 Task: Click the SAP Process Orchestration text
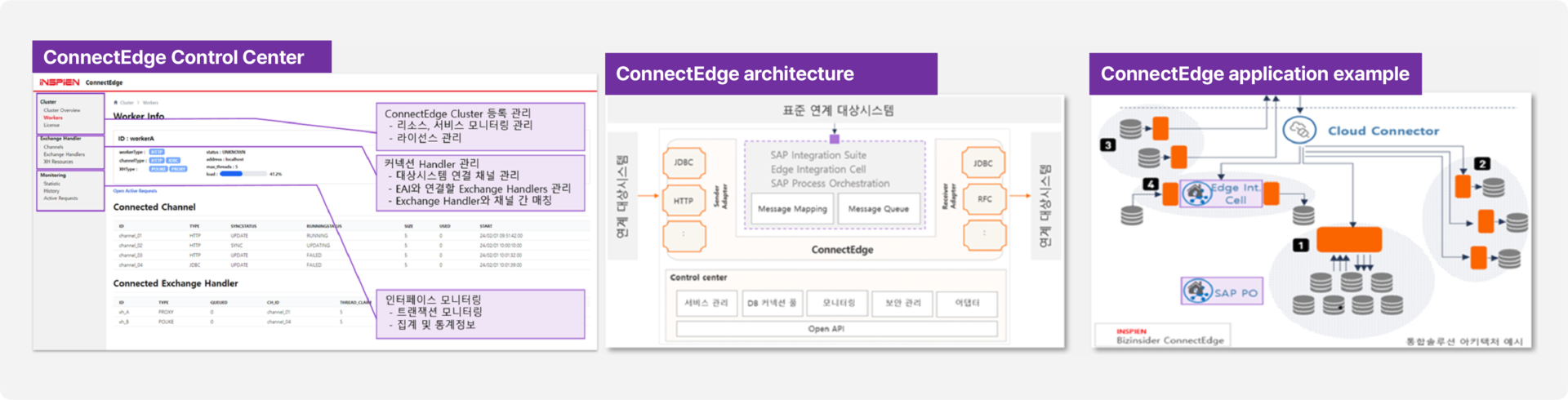[x=830, y=184]
